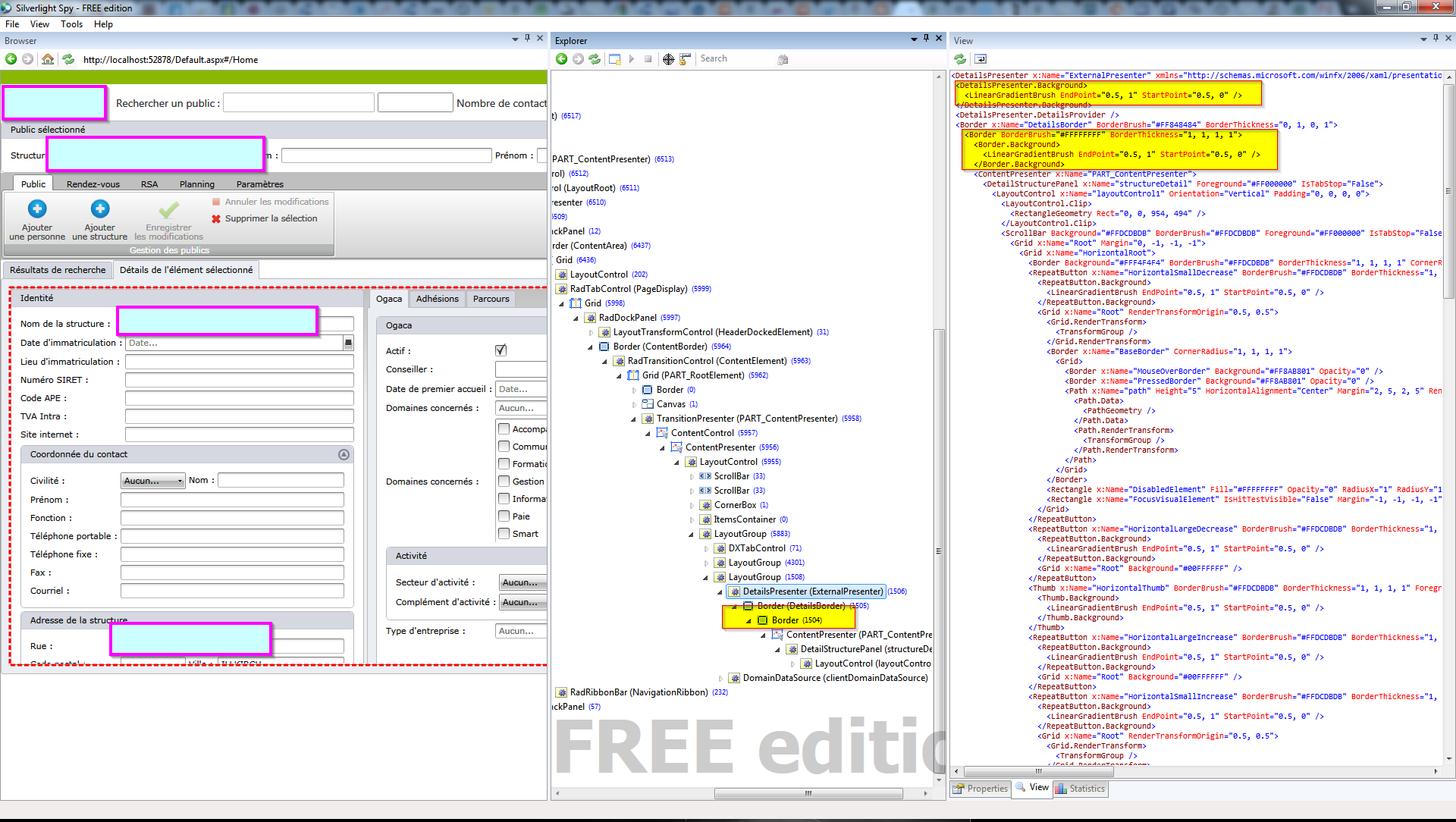Check the Gestion domain checkbox
Viewport: 1456px width, 822px height.
pos(504,481)
